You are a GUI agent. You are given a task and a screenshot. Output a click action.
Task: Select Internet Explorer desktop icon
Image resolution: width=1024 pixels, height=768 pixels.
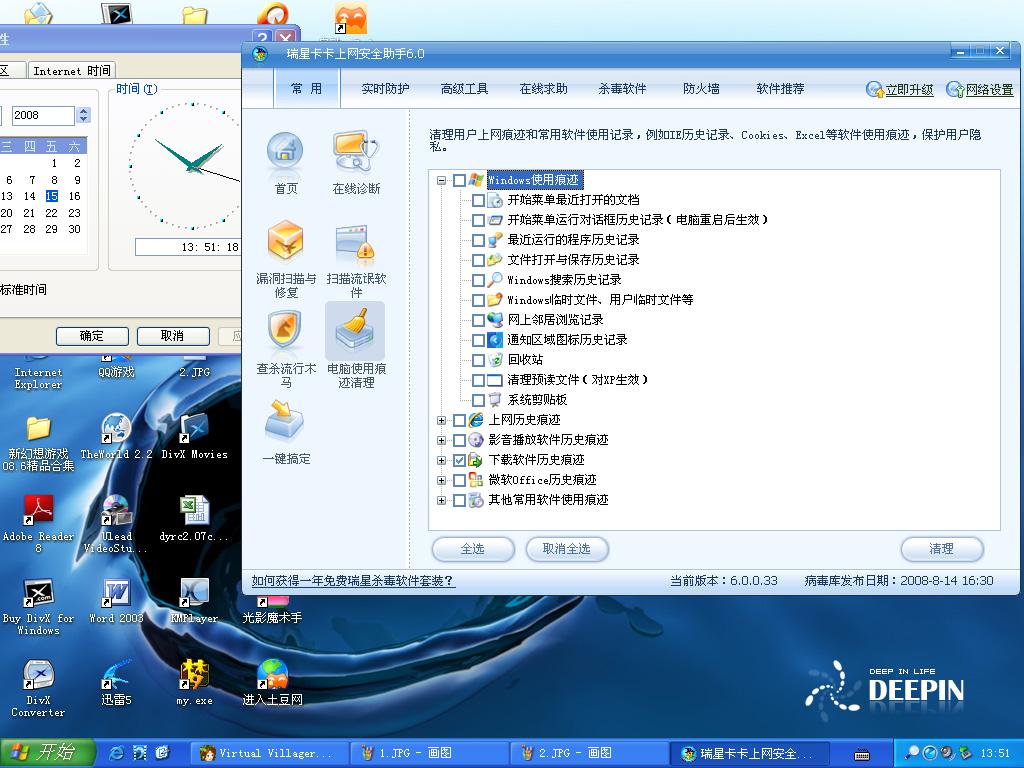[x=38, y=372]
